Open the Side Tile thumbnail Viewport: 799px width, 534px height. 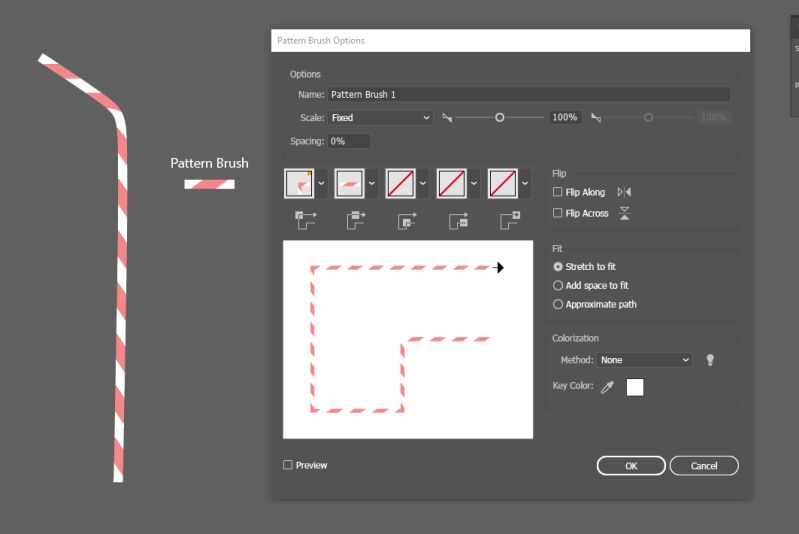(x=350, y=183)
